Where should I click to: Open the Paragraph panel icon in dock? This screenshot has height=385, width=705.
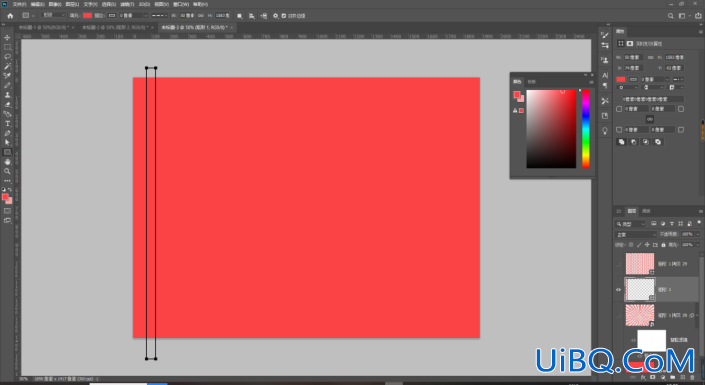605,85
